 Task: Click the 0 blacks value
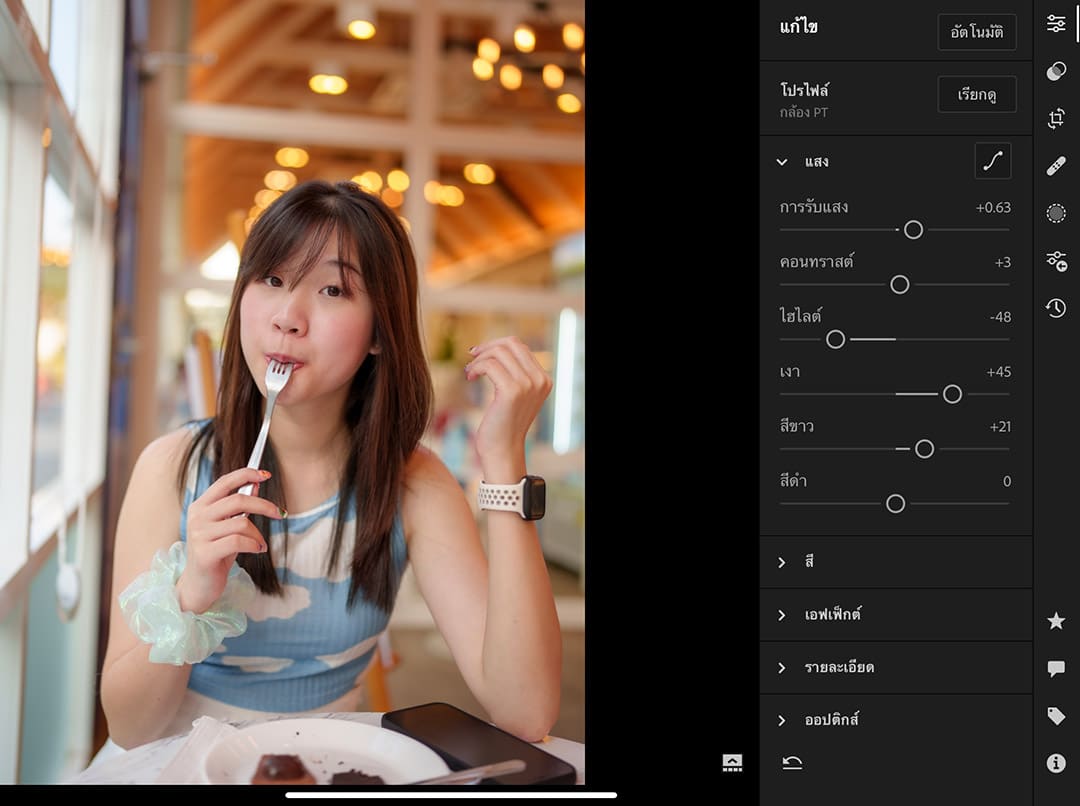1007,482
